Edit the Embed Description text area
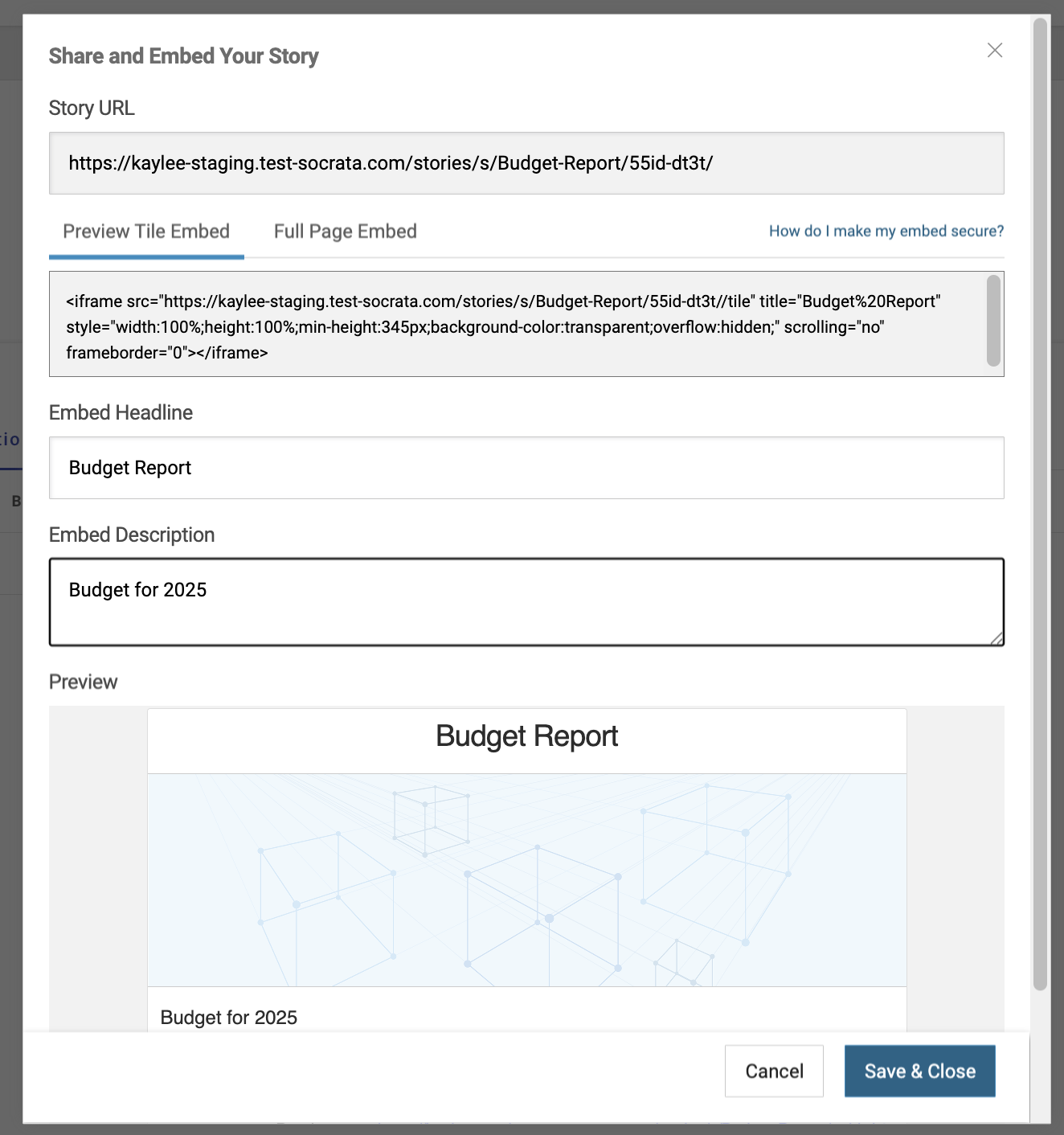This screenshot has width=1064, height=1135. pos(526,602)
